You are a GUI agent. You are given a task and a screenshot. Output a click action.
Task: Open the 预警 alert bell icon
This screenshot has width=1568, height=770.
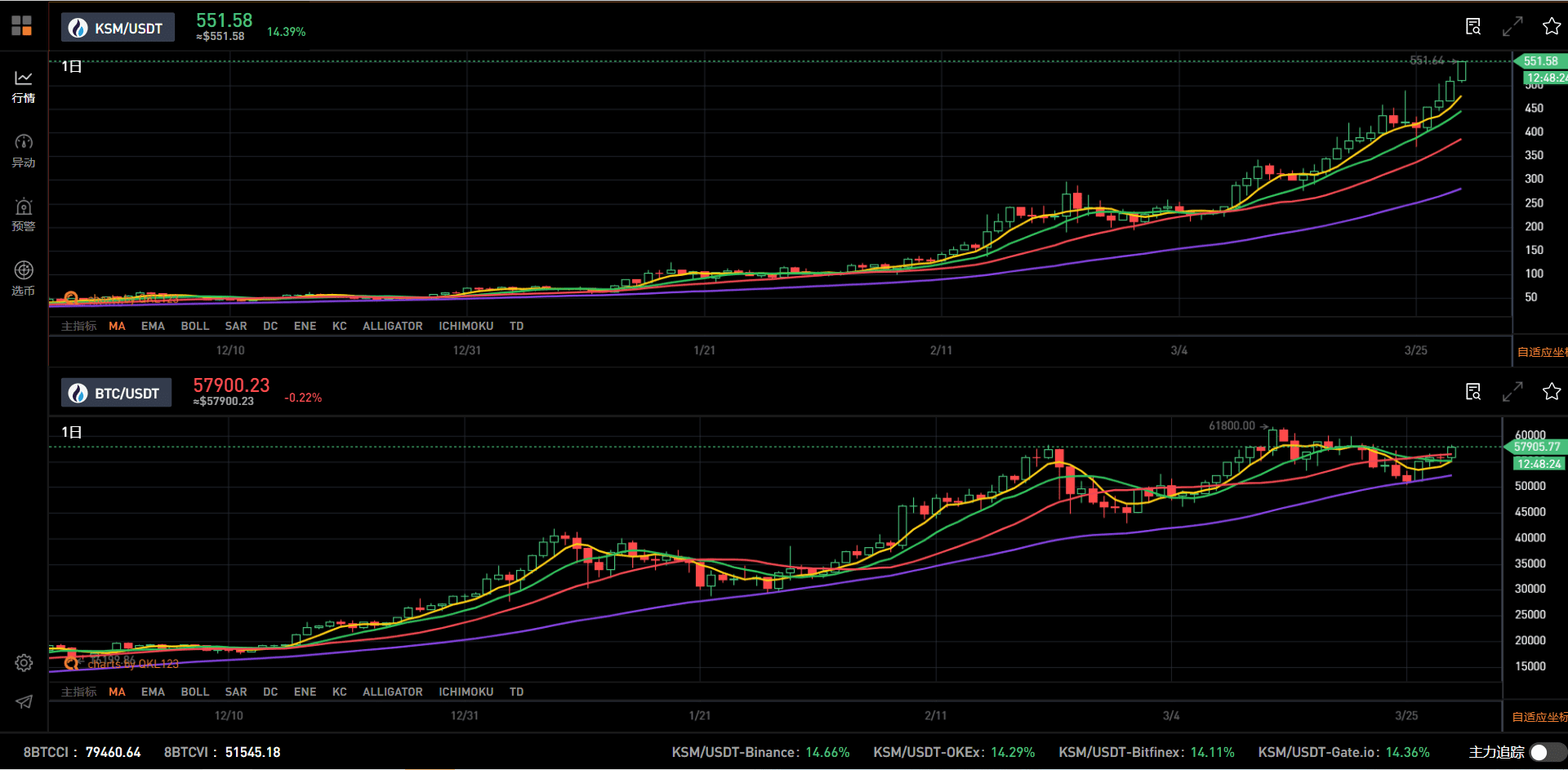[24, 215]
